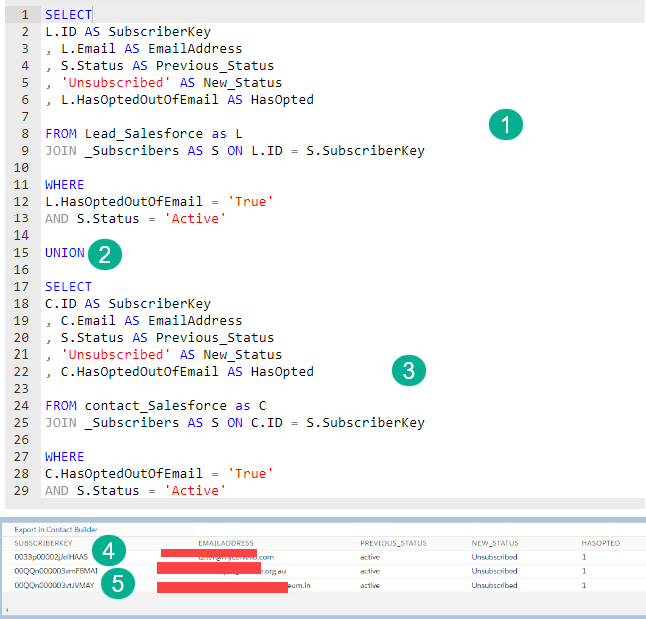Screen dimensions: 646x619
Task: Click the HASOPTED column header
Action: pos(600,543)
